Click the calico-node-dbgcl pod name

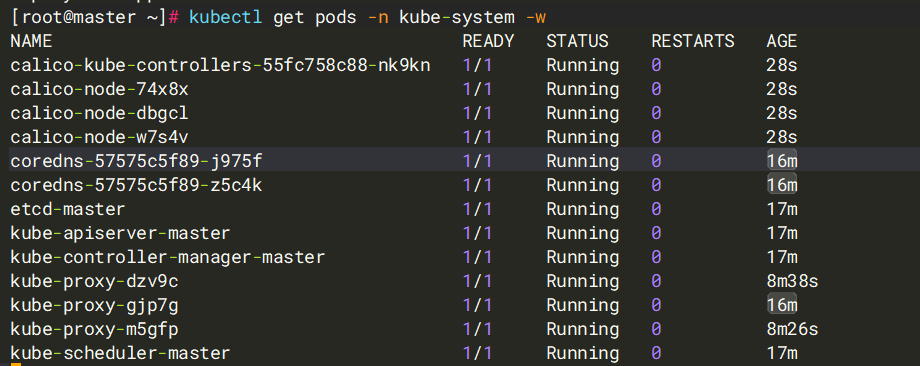point(99,113)
